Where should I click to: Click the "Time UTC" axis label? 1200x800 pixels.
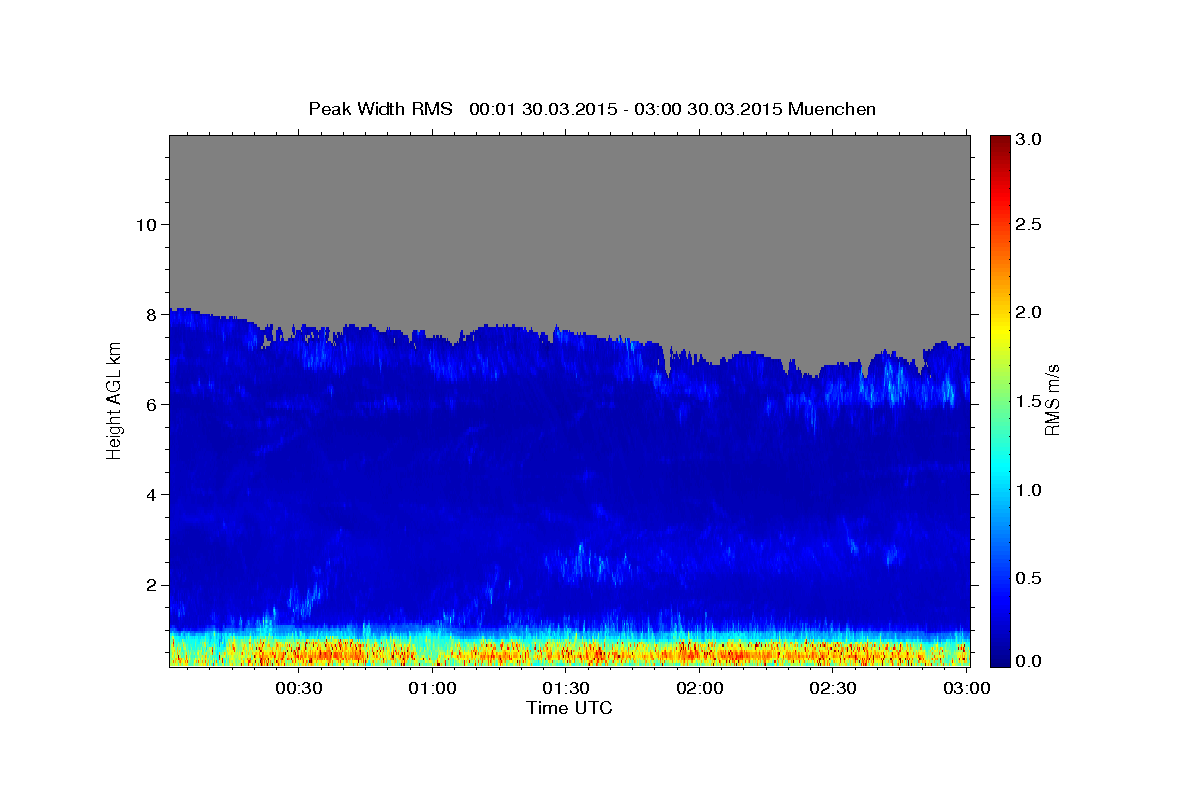[x=569, y=708]
